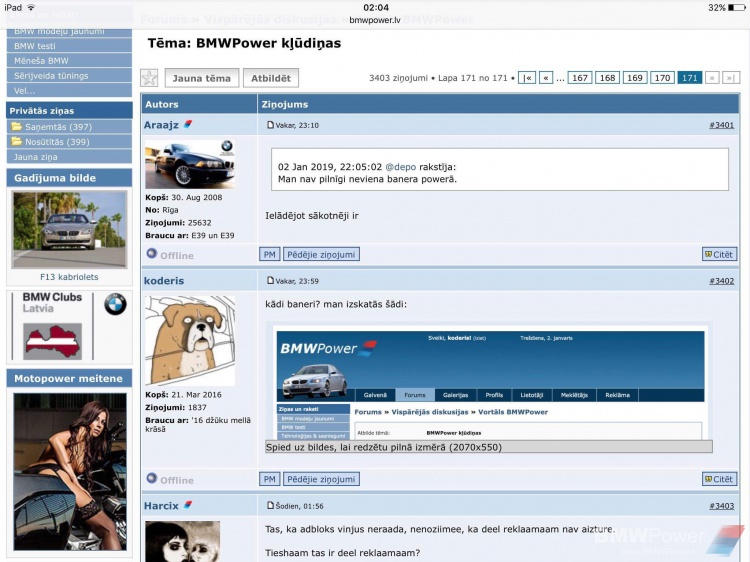Open Sērijveida tūnings menu item

69,76
